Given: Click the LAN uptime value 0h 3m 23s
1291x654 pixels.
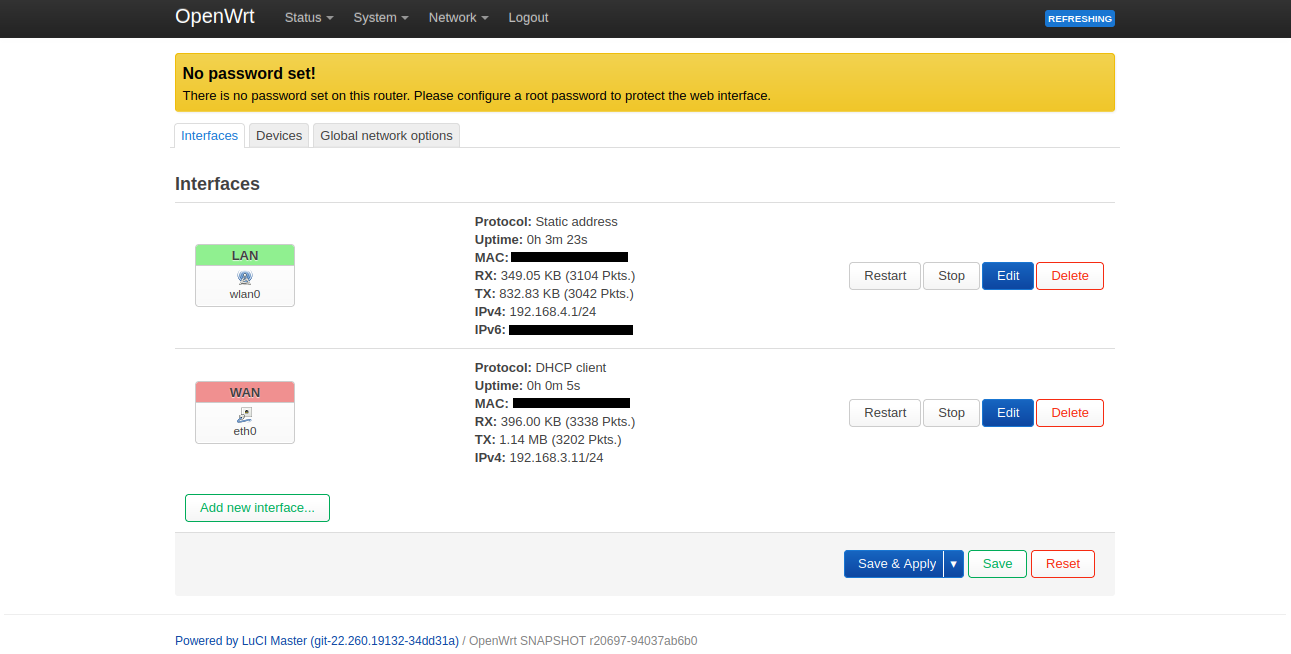Looking at the screenshot, I should [557, 240].
